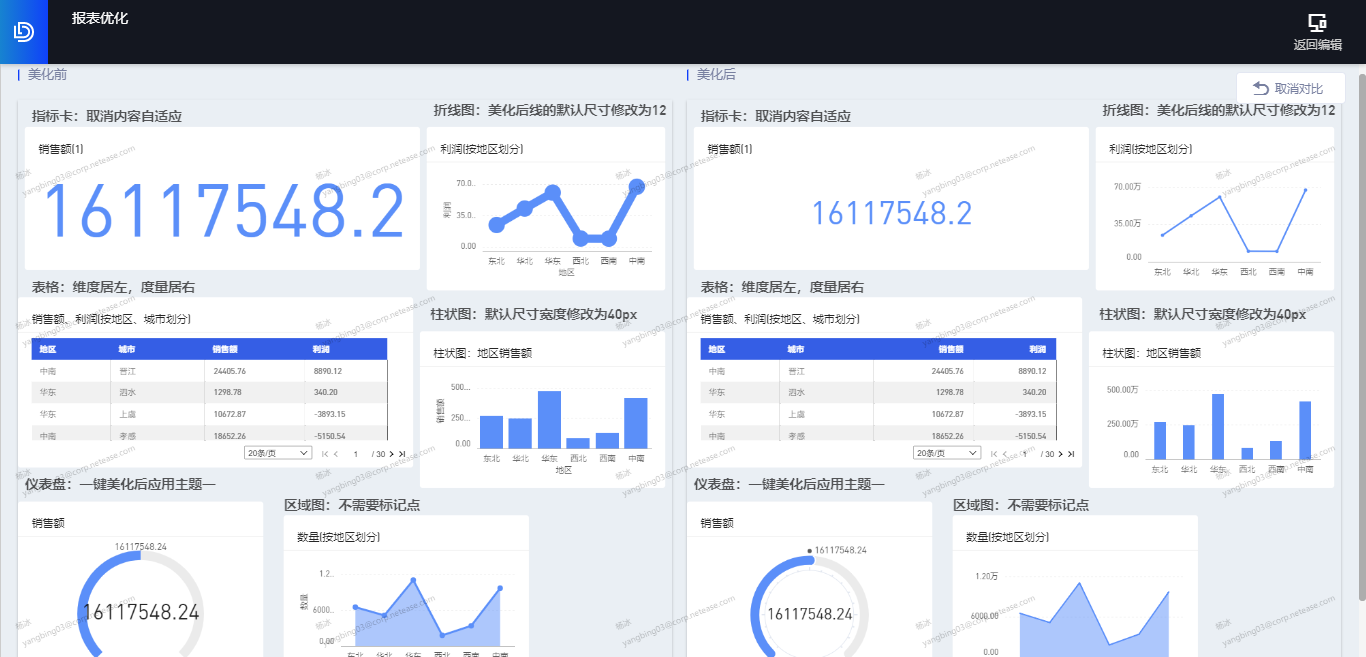Viewport: 1366px width, 657px height.
Task: Click the app logo in the top-left corner
Action: pyautogui.click(x=23, y=31)
